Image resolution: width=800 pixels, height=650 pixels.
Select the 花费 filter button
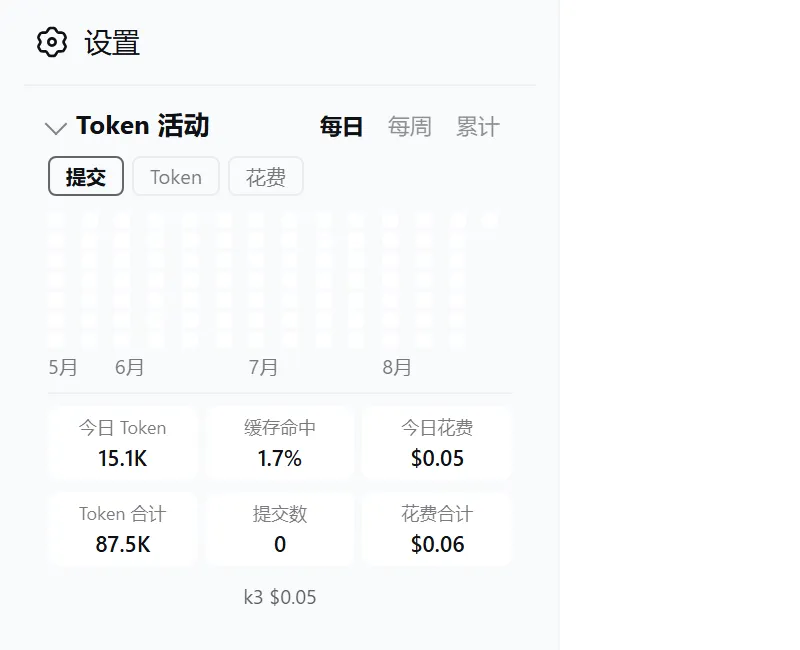[266, 176]
